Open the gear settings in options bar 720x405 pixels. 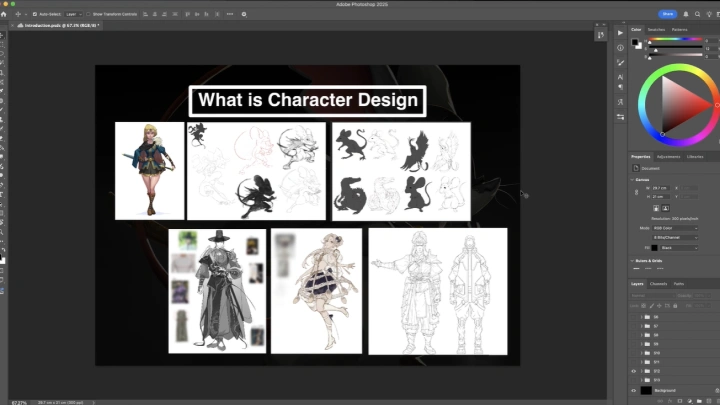(244, 14)
